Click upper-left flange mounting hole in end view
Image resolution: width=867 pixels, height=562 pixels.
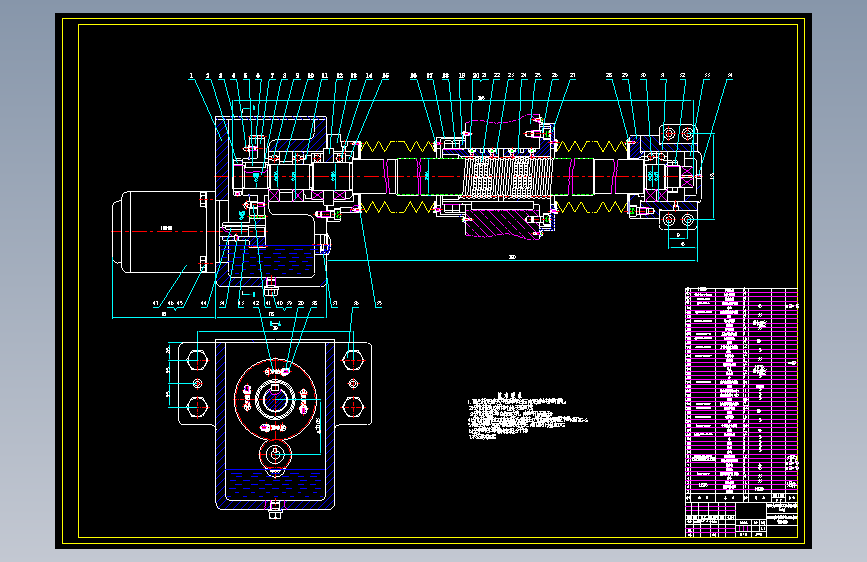[x=197, y=360]
